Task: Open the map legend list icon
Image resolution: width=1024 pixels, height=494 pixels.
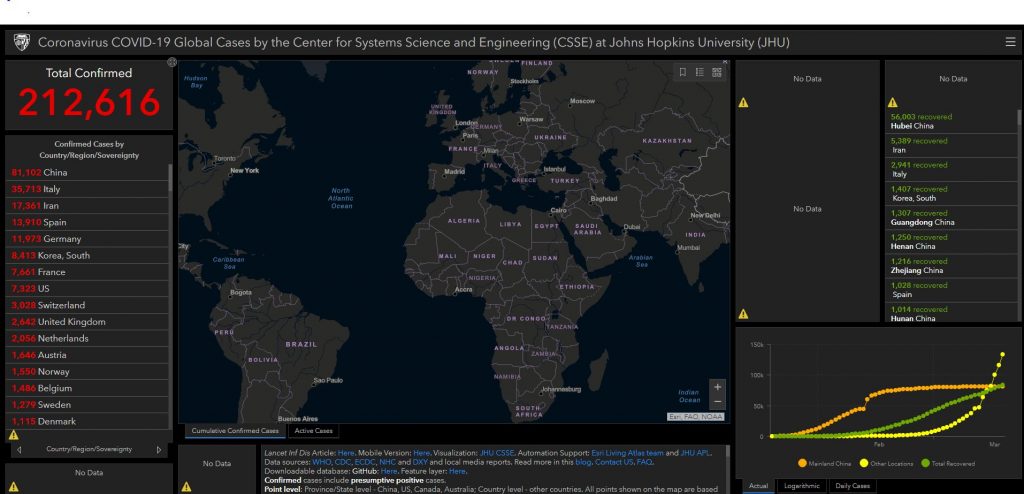Action: 700,72
